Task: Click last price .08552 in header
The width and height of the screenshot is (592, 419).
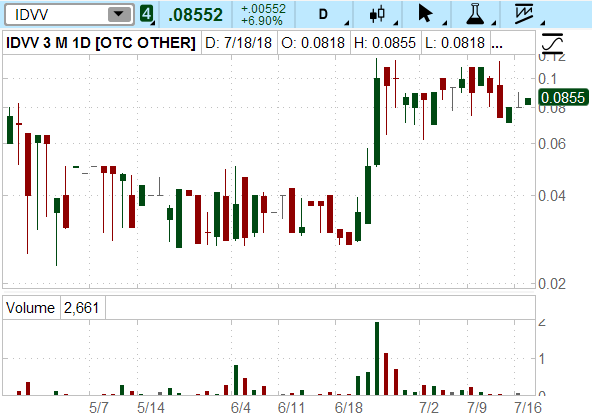Action: [x=196, y=15]
